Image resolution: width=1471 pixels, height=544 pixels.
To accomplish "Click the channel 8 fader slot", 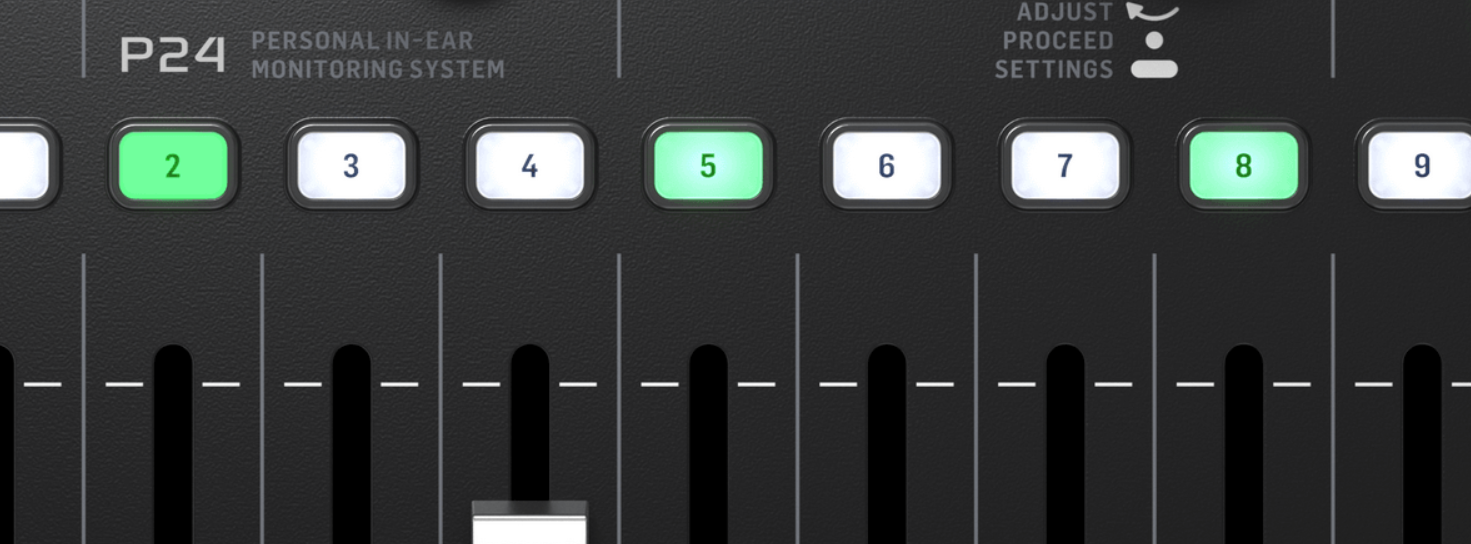I will click(1243, 444).
